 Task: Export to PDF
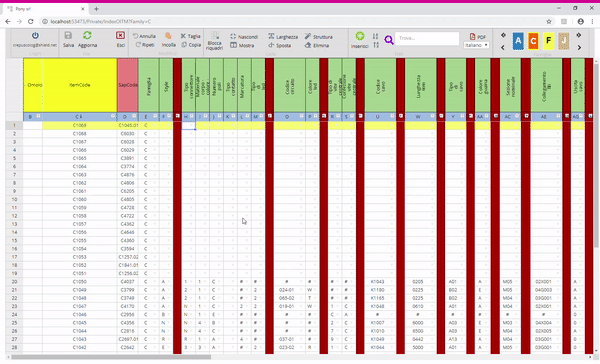point(477,36)
